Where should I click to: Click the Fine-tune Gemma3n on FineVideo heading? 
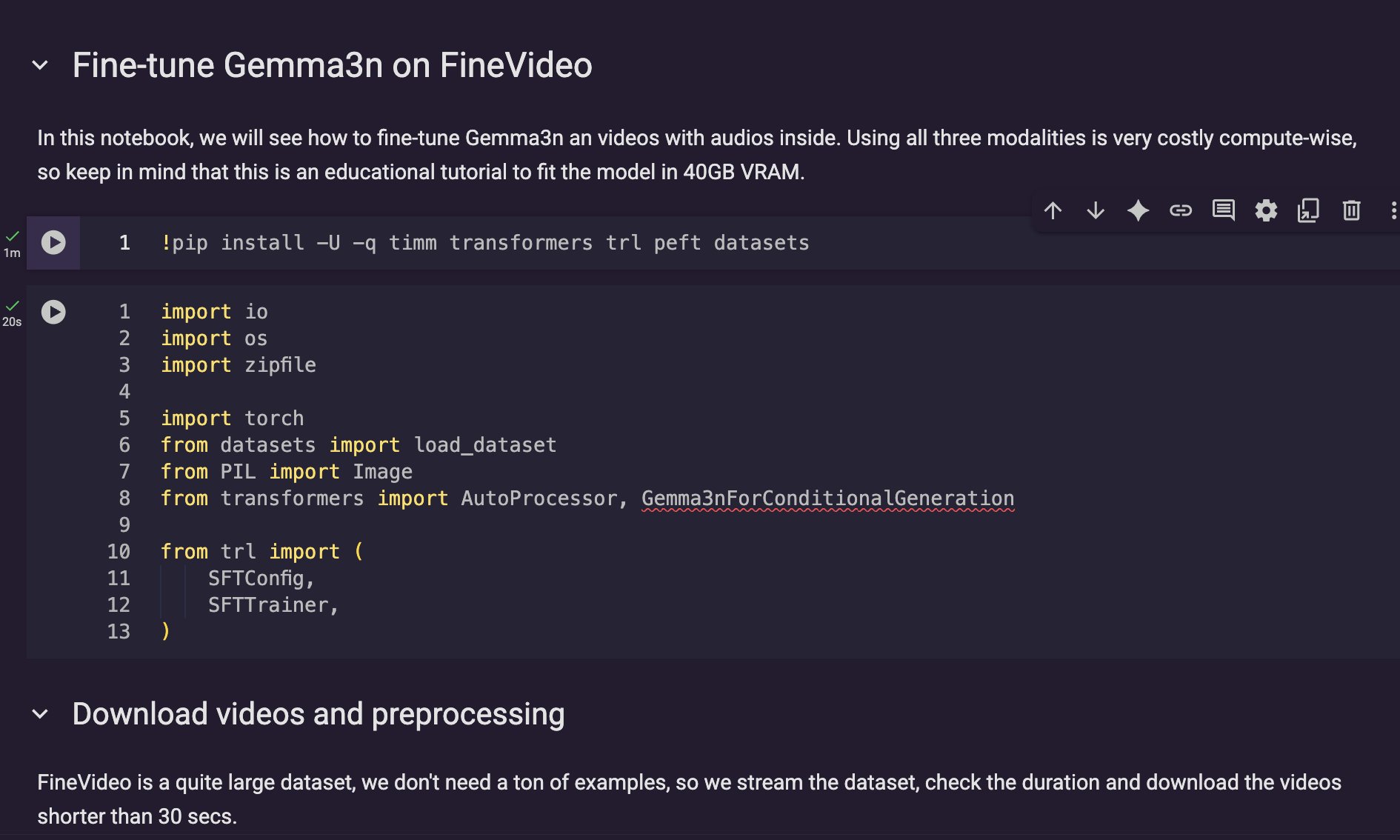(x=333, y=65)
